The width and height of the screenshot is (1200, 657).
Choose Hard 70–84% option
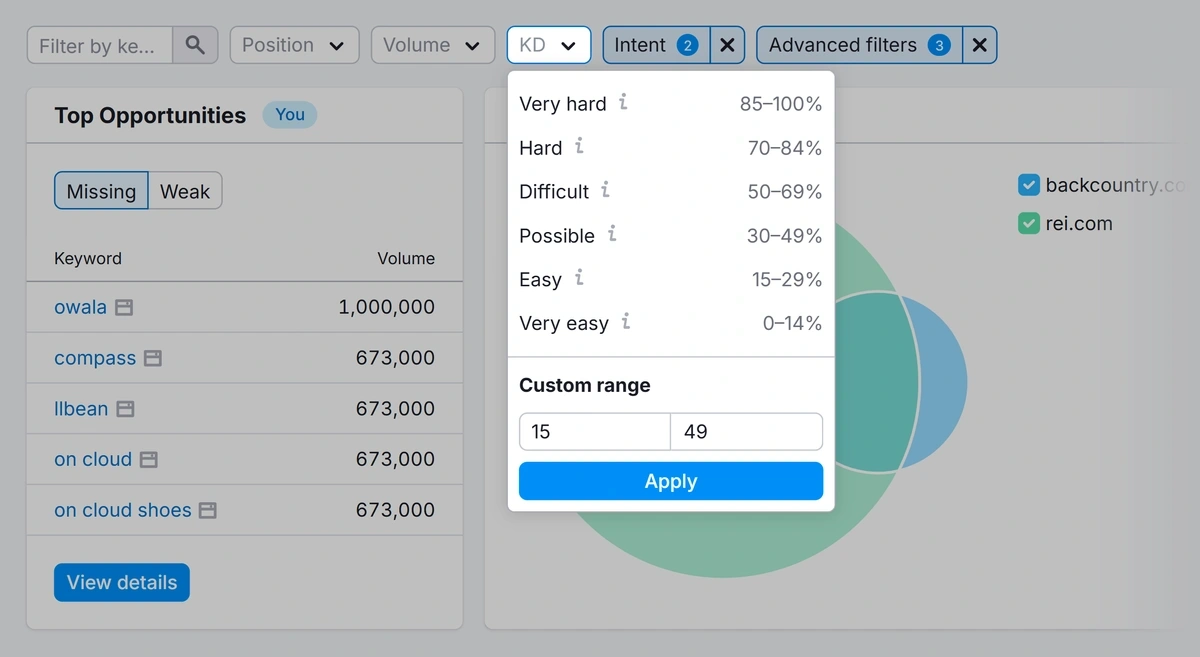[x=671, y=147]
